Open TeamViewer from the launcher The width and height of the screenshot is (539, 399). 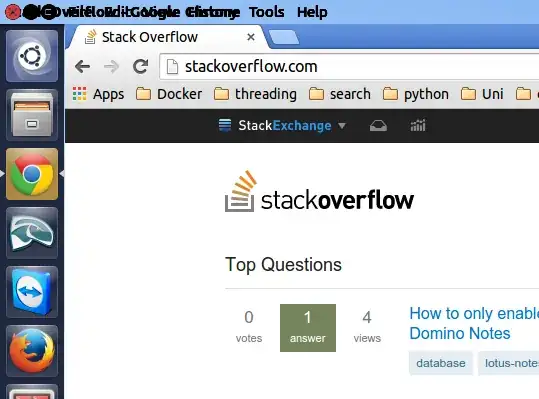(32, 292)
